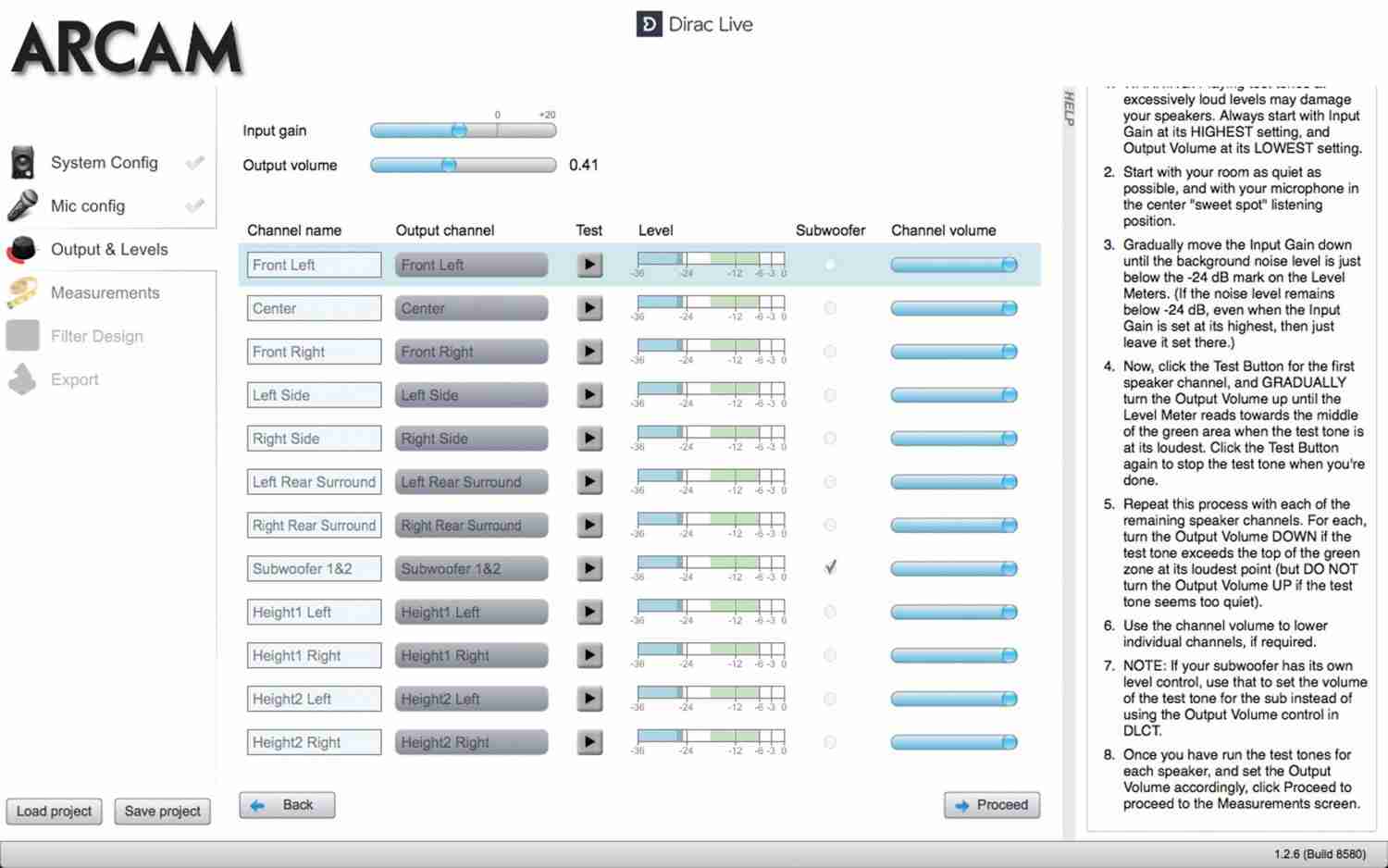Screen dimensions: 1388x868
Task: Open Left Rear Surround output channel dropdown
Action: pyautogui.click(x=471, y=482)
